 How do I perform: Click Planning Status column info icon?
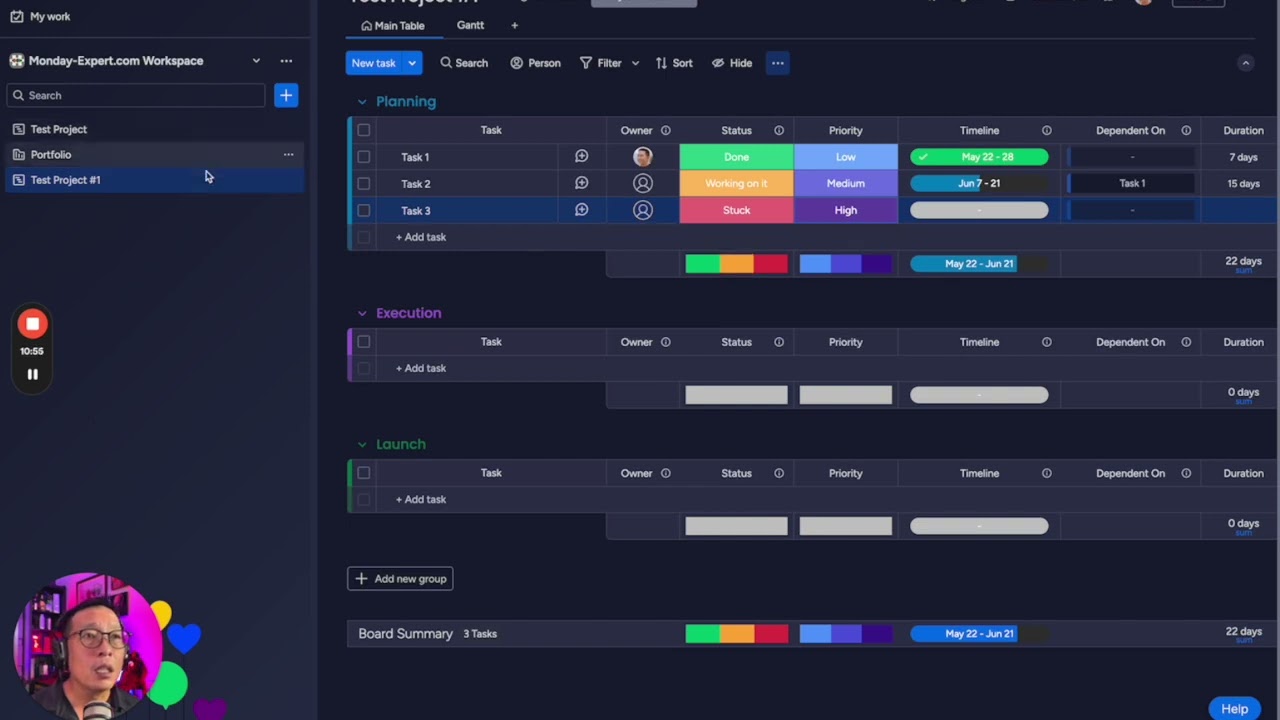tap(778, 130)
